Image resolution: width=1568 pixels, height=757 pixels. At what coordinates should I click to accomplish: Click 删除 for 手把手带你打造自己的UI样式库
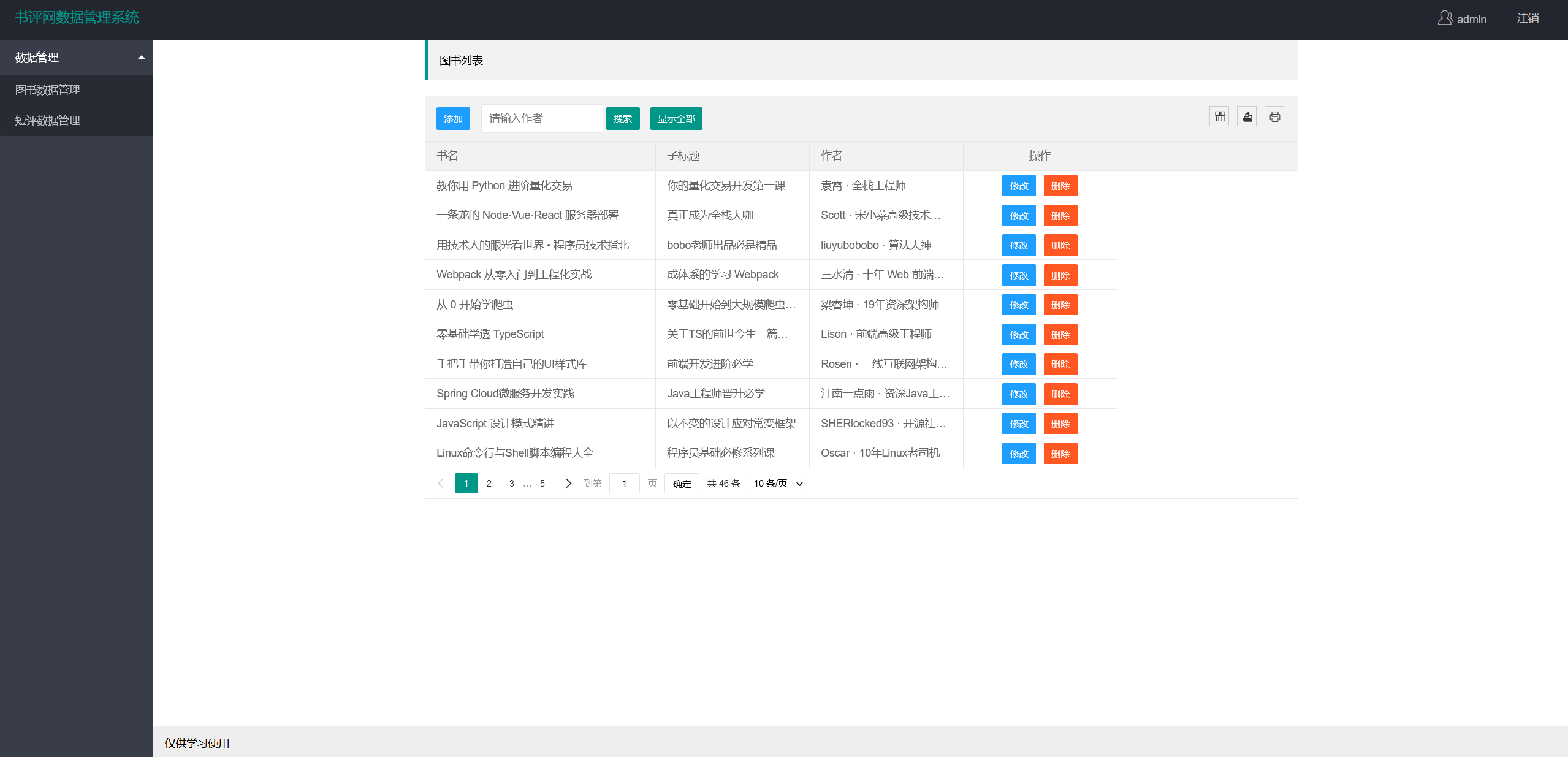click(x=1060, y=364)
